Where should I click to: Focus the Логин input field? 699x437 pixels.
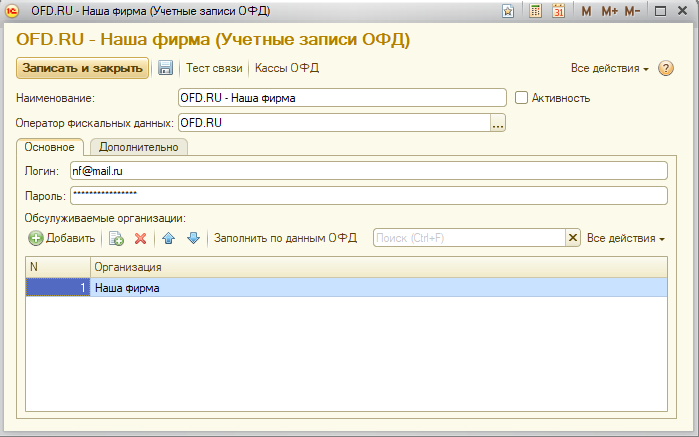369,171
